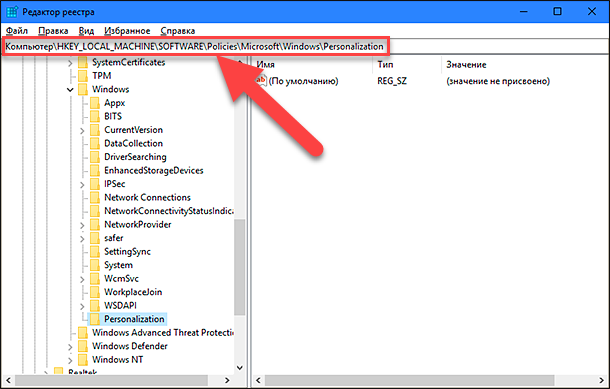Click the DataCollection folder icon

point(95,144)
